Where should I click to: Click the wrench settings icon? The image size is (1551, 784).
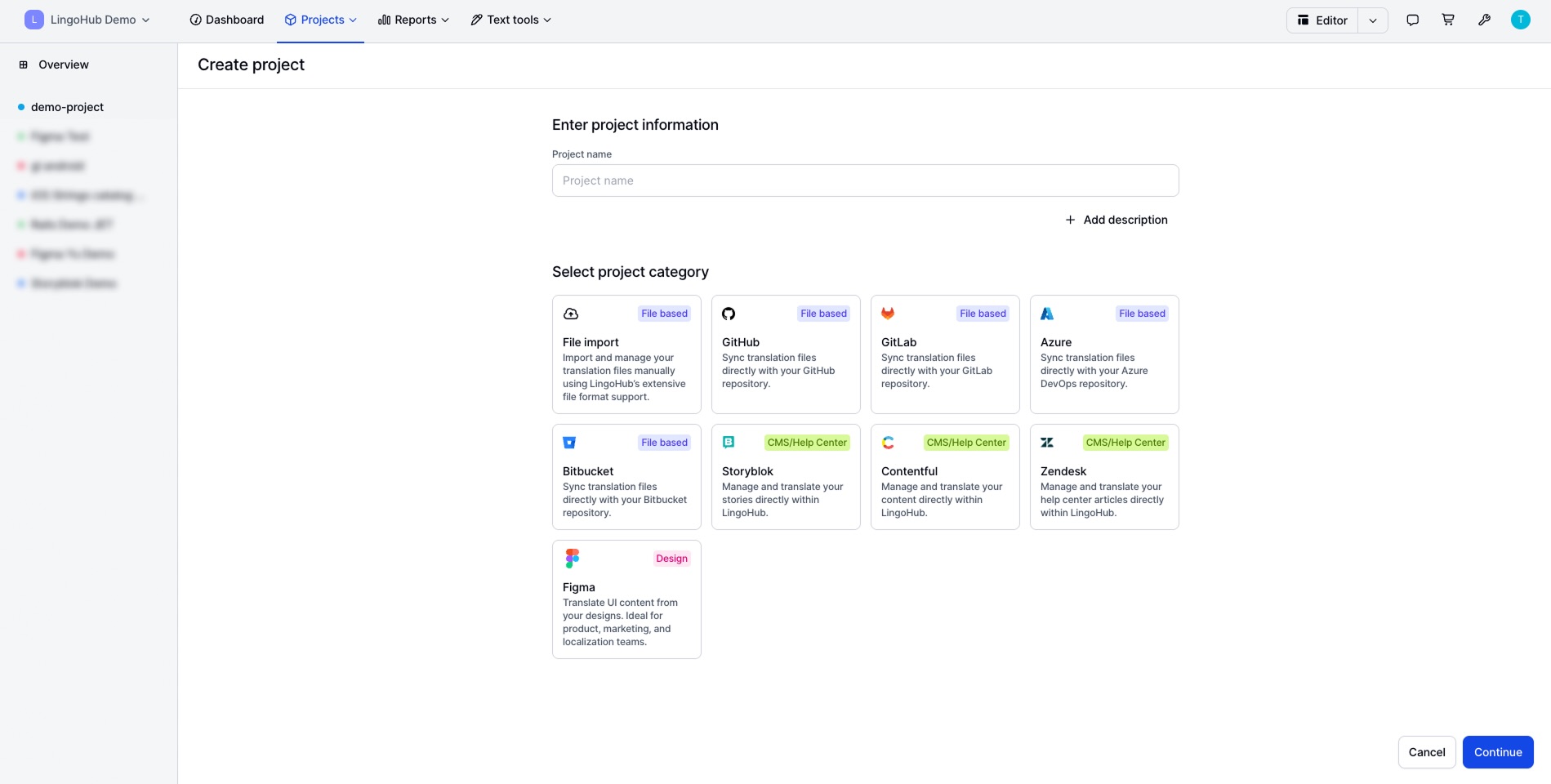point(1484,20)
